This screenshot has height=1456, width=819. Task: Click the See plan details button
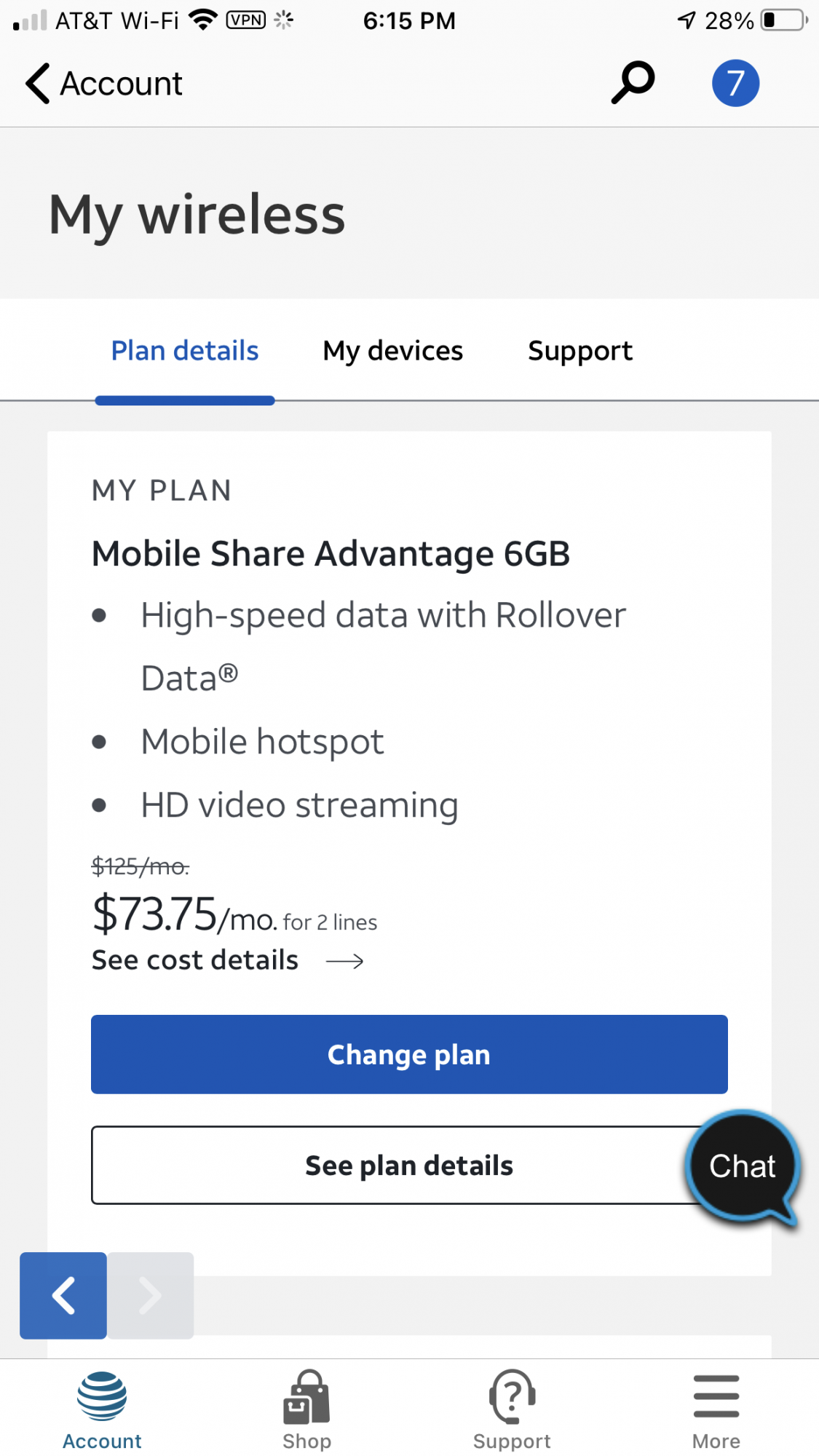409,1166
